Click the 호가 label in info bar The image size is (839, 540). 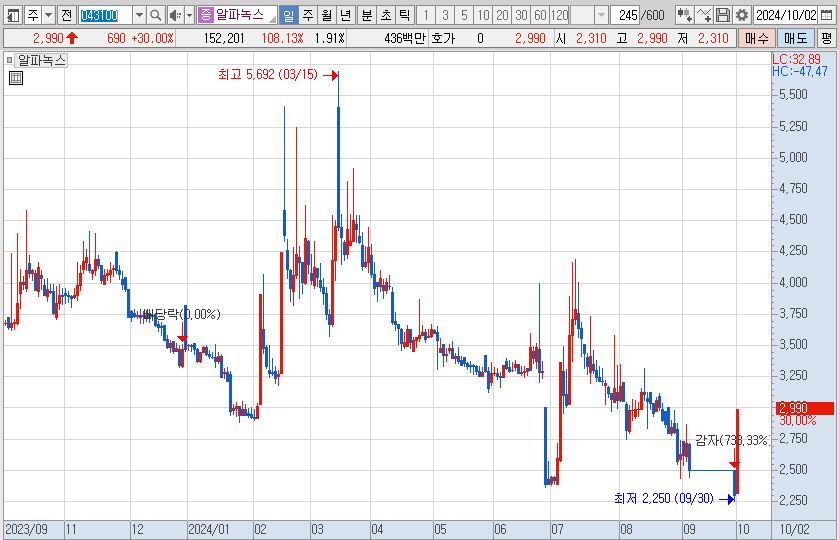pos(443,39)
